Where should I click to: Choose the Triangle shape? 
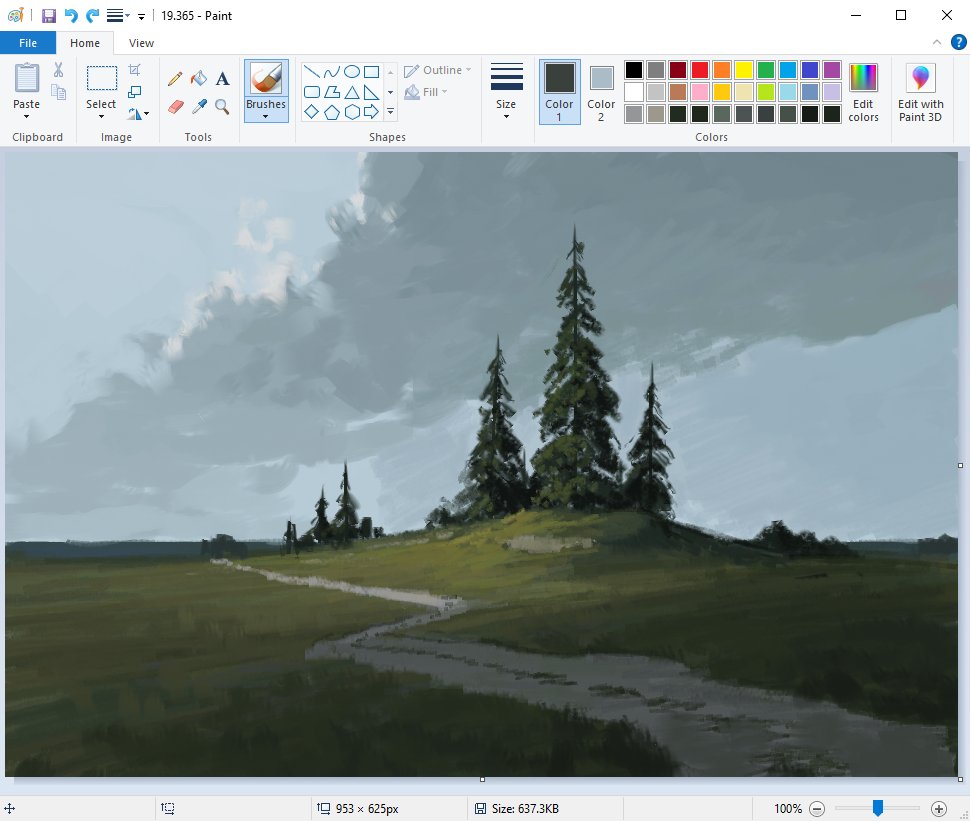[352, 92]
